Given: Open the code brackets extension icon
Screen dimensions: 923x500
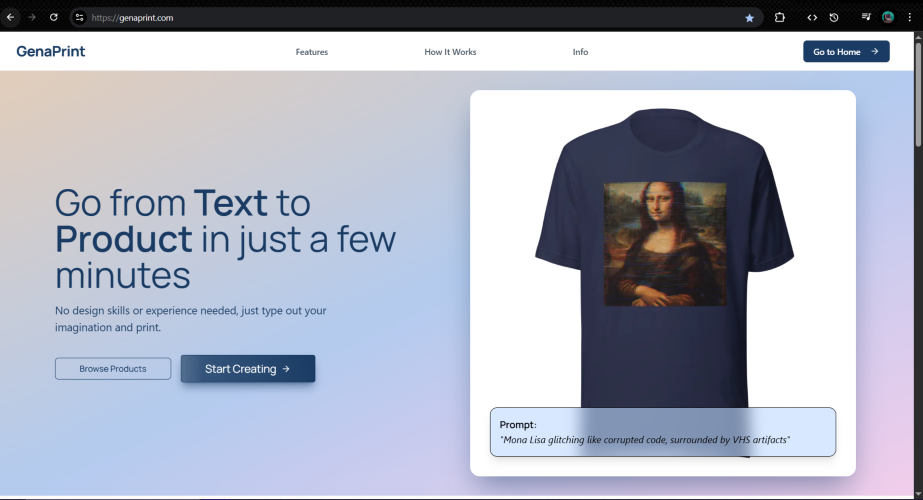Looking at the screenshot, I should coord(812,17).
